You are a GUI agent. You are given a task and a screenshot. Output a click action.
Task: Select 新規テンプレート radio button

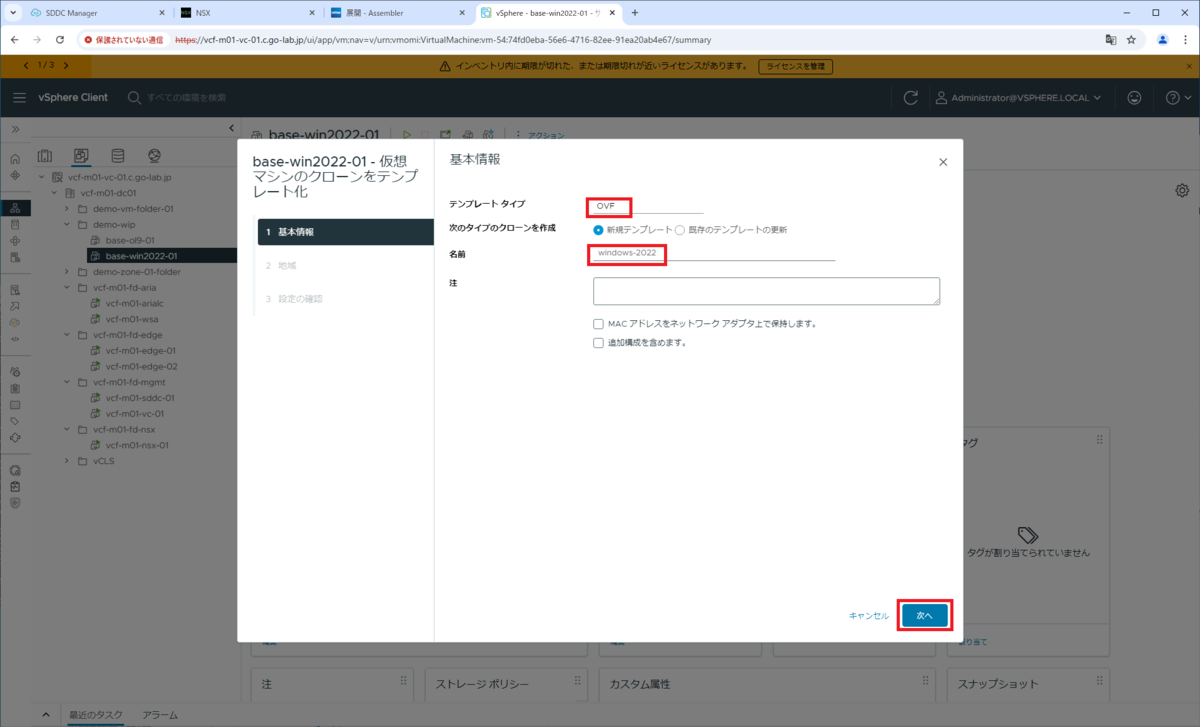coord(599,230)
